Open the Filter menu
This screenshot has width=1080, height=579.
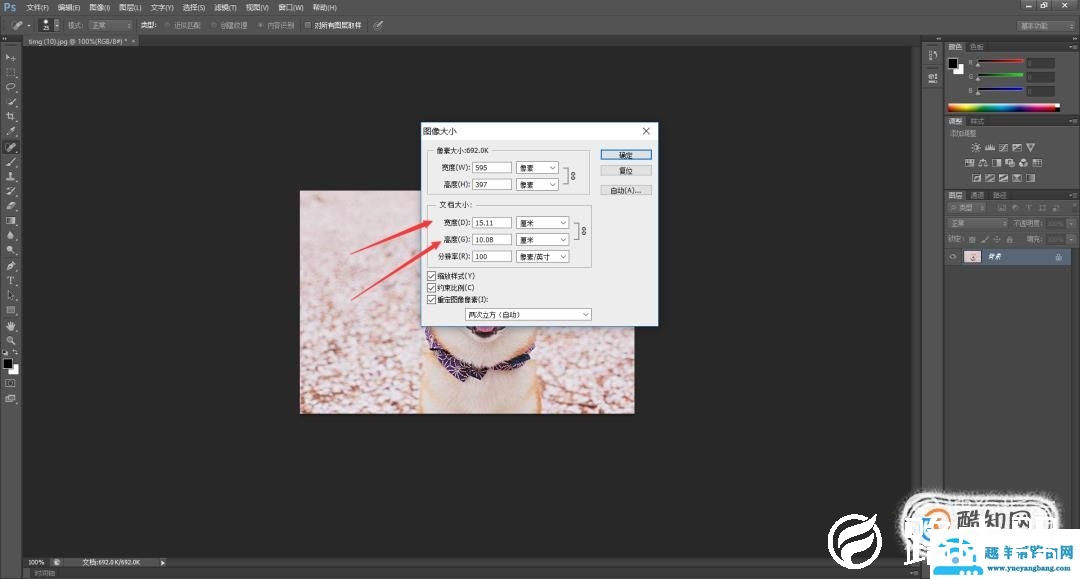(225, 8)
